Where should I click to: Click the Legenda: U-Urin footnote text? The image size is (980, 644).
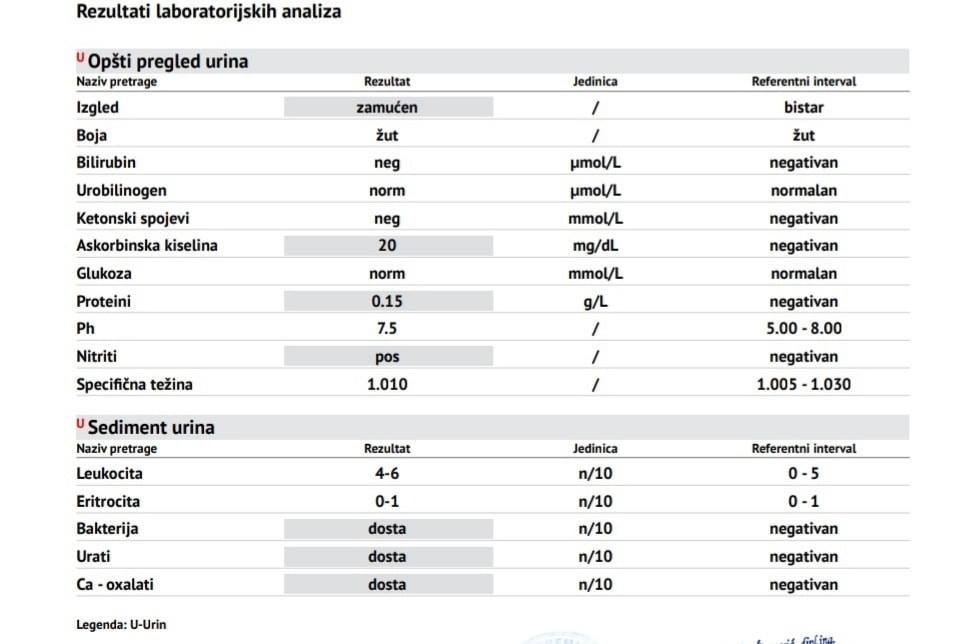[121, 625]
